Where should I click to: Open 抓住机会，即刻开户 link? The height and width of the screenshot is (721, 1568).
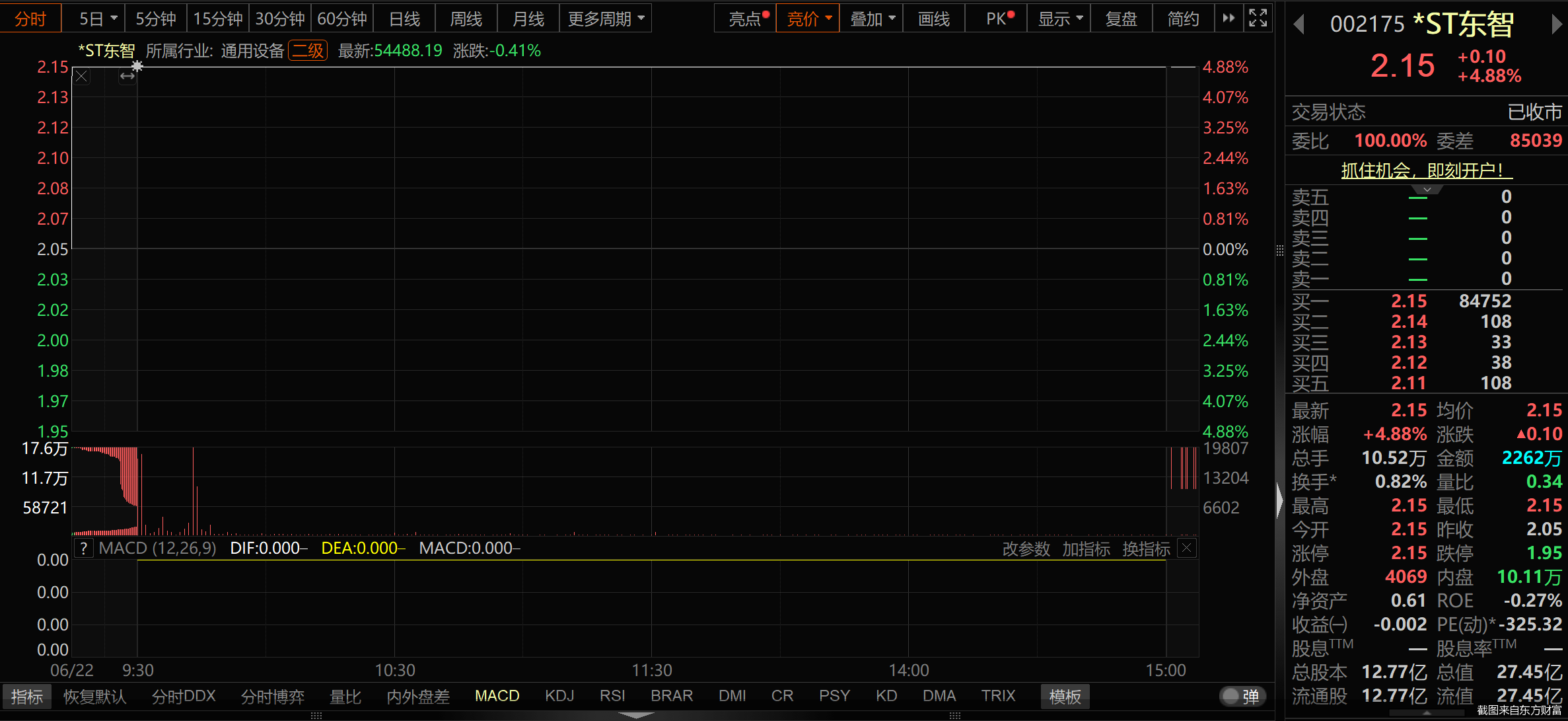pos(1427,171)
